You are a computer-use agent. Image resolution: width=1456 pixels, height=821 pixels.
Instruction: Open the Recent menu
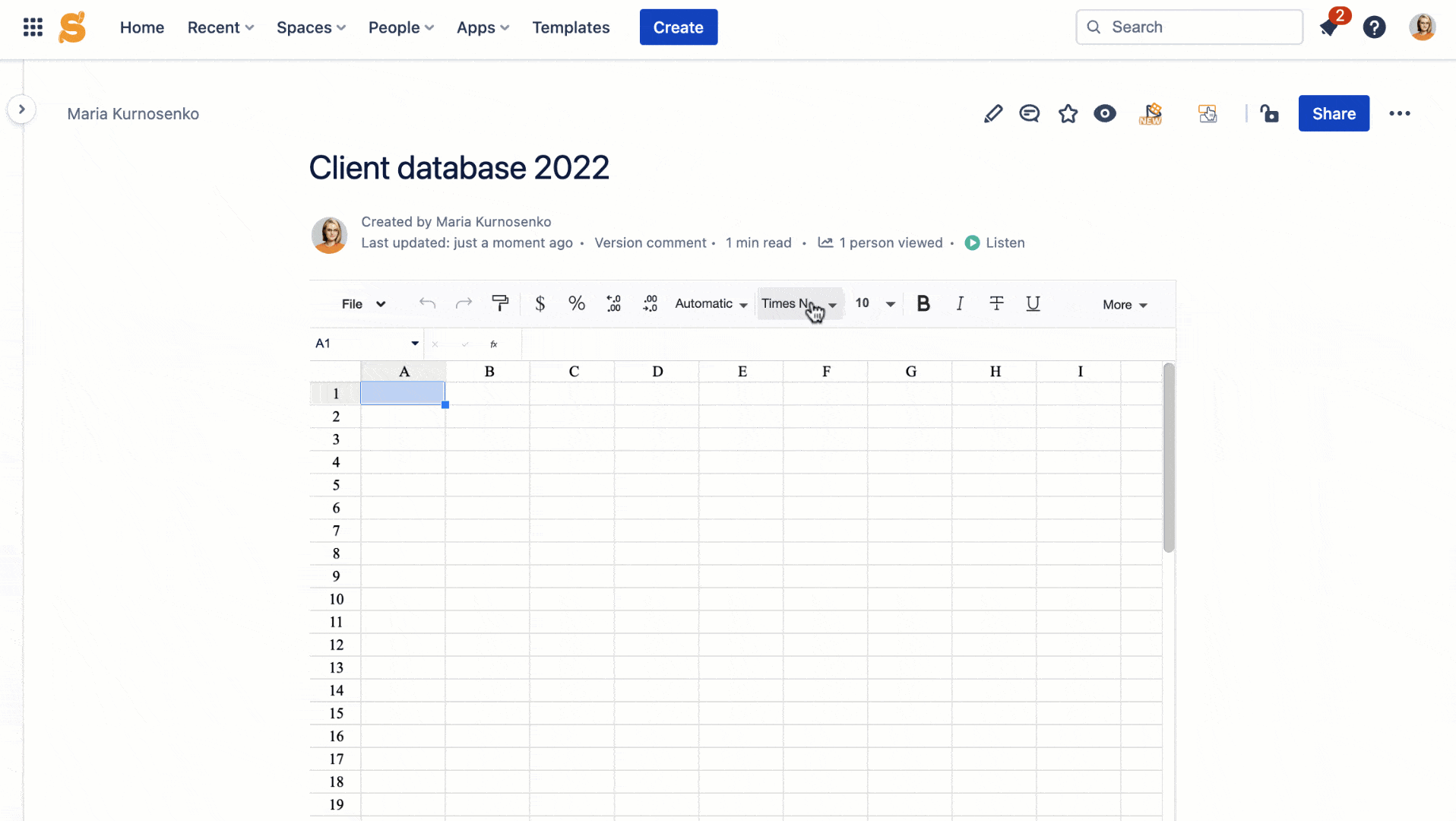click(220, 27)
